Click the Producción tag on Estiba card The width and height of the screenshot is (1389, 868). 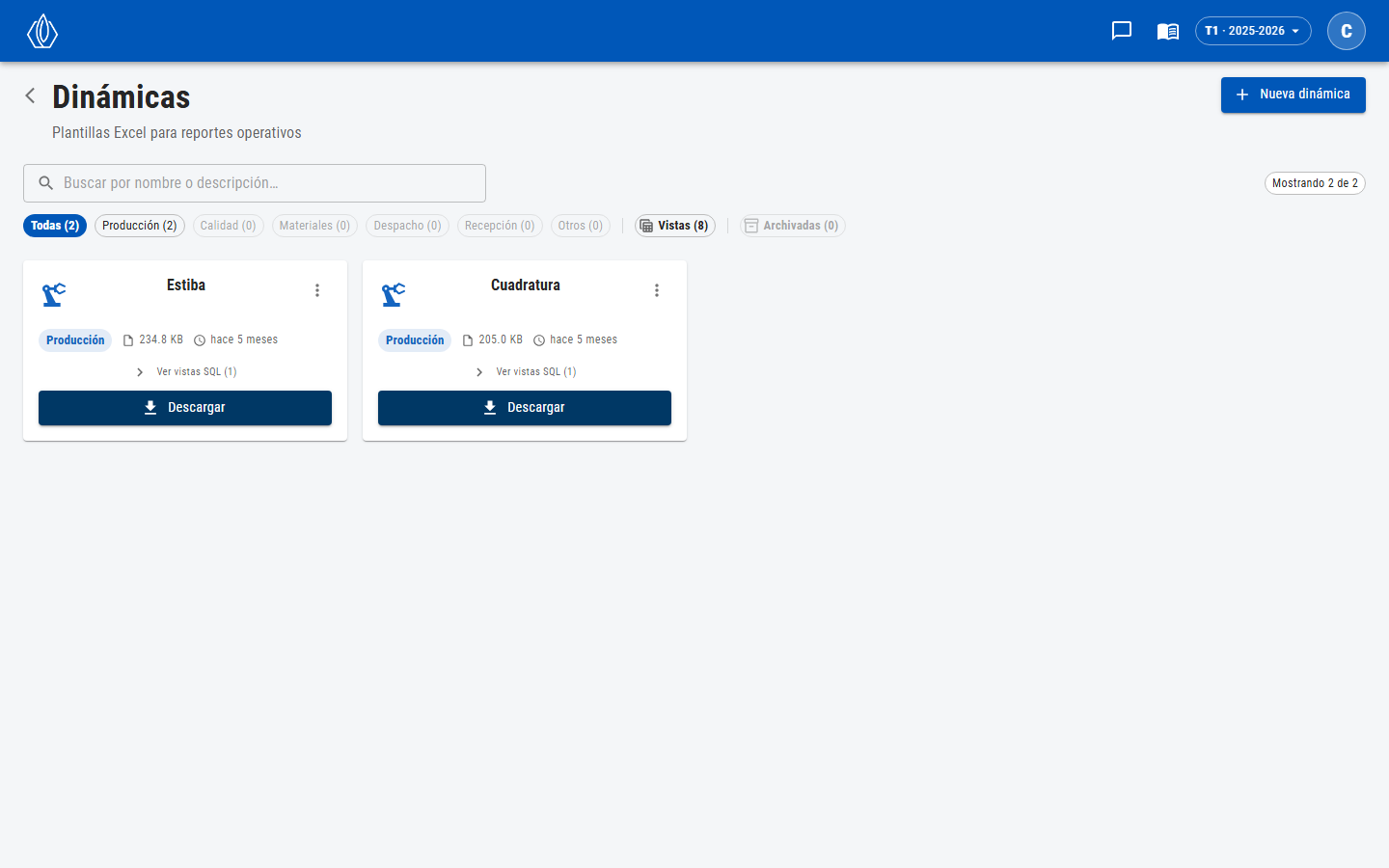[75, 340]
